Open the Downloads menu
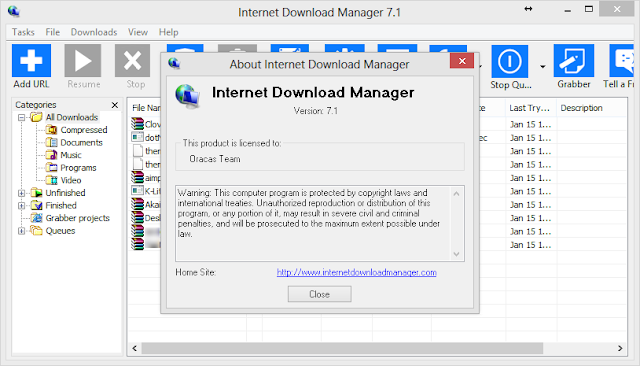 pyautogui.click(x=94, y=32)
